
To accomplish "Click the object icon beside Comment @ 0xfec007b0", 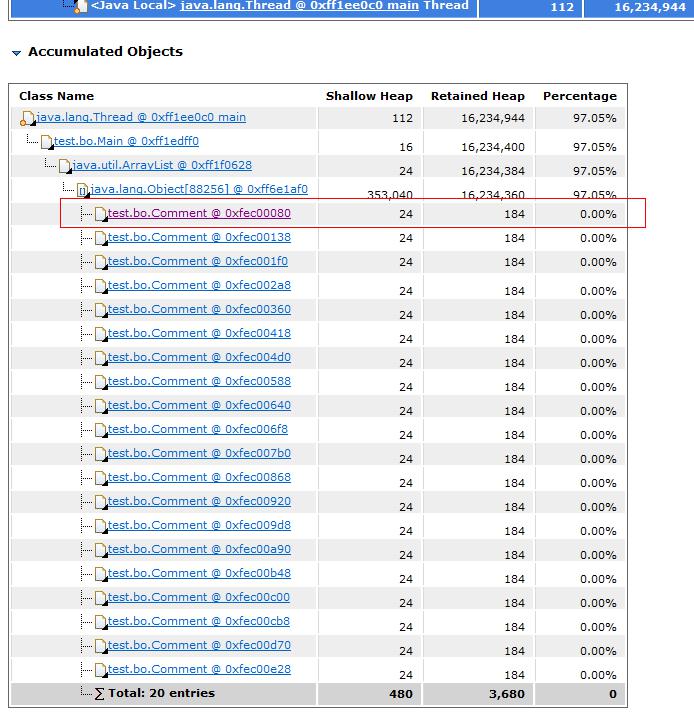I will (101, 454).
